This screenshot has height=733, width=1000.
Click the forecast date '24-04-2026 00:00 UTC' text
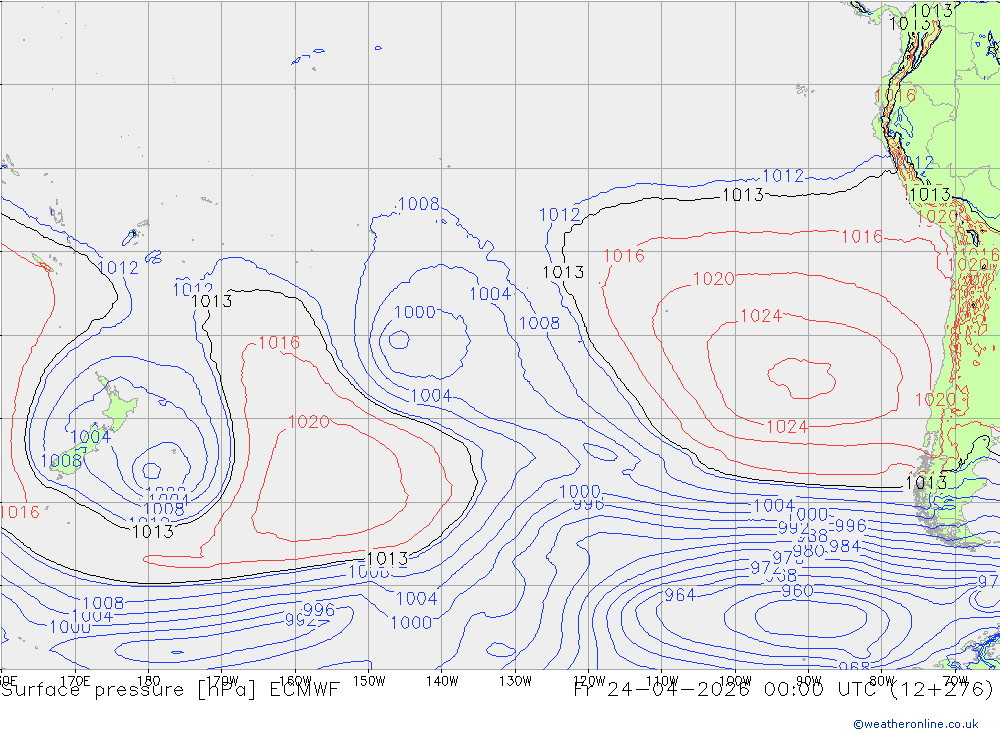tap(742, 690)
